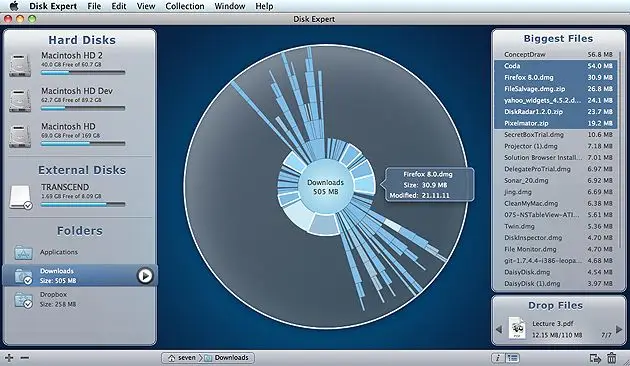Open the File menu
Screen dimensions: 630x366
pyautogui.click(x=94, y=6)
